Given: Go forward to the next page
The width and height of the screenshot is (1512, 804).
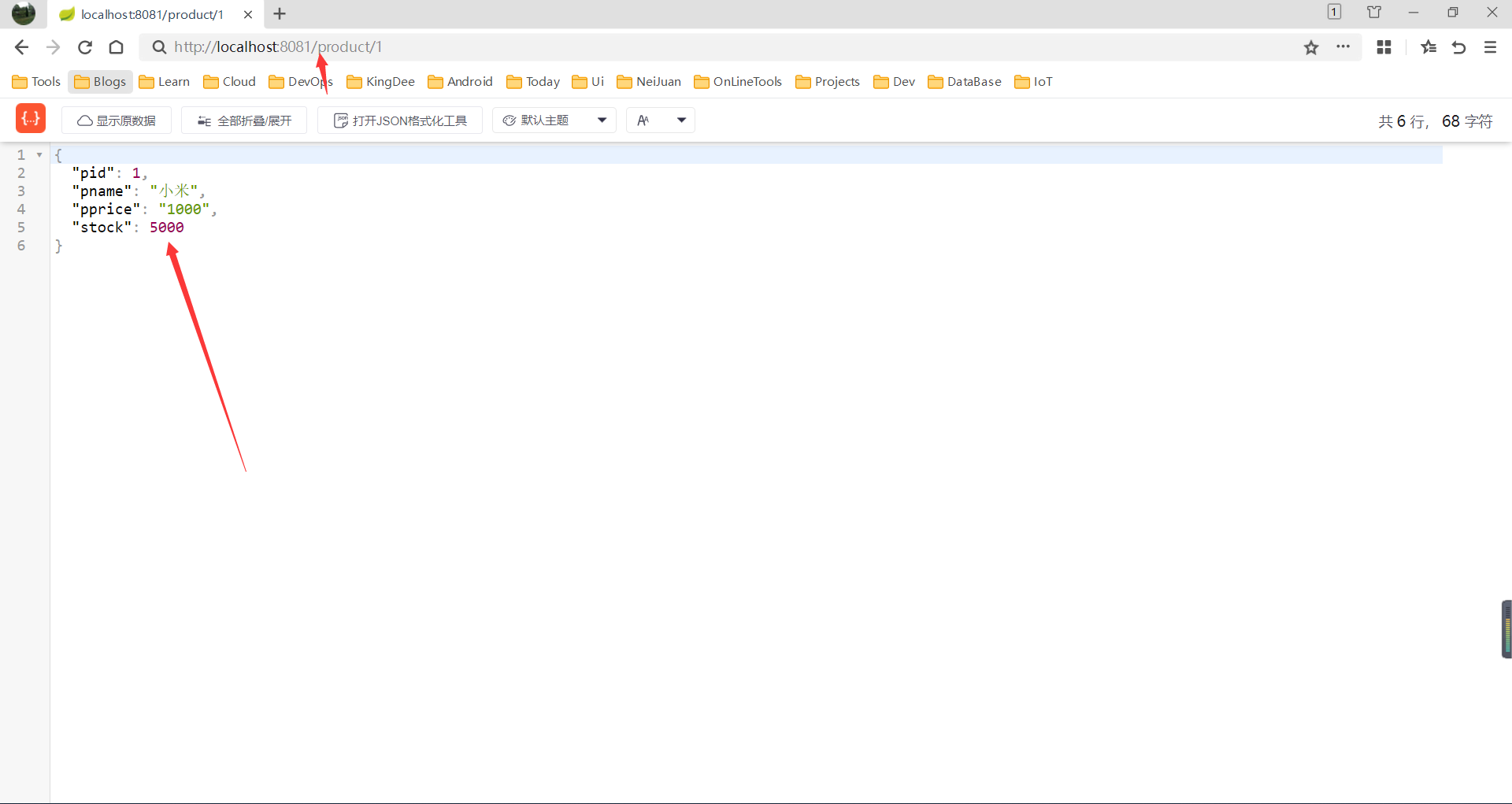Looking at the screenshot, I should [53, 47].
